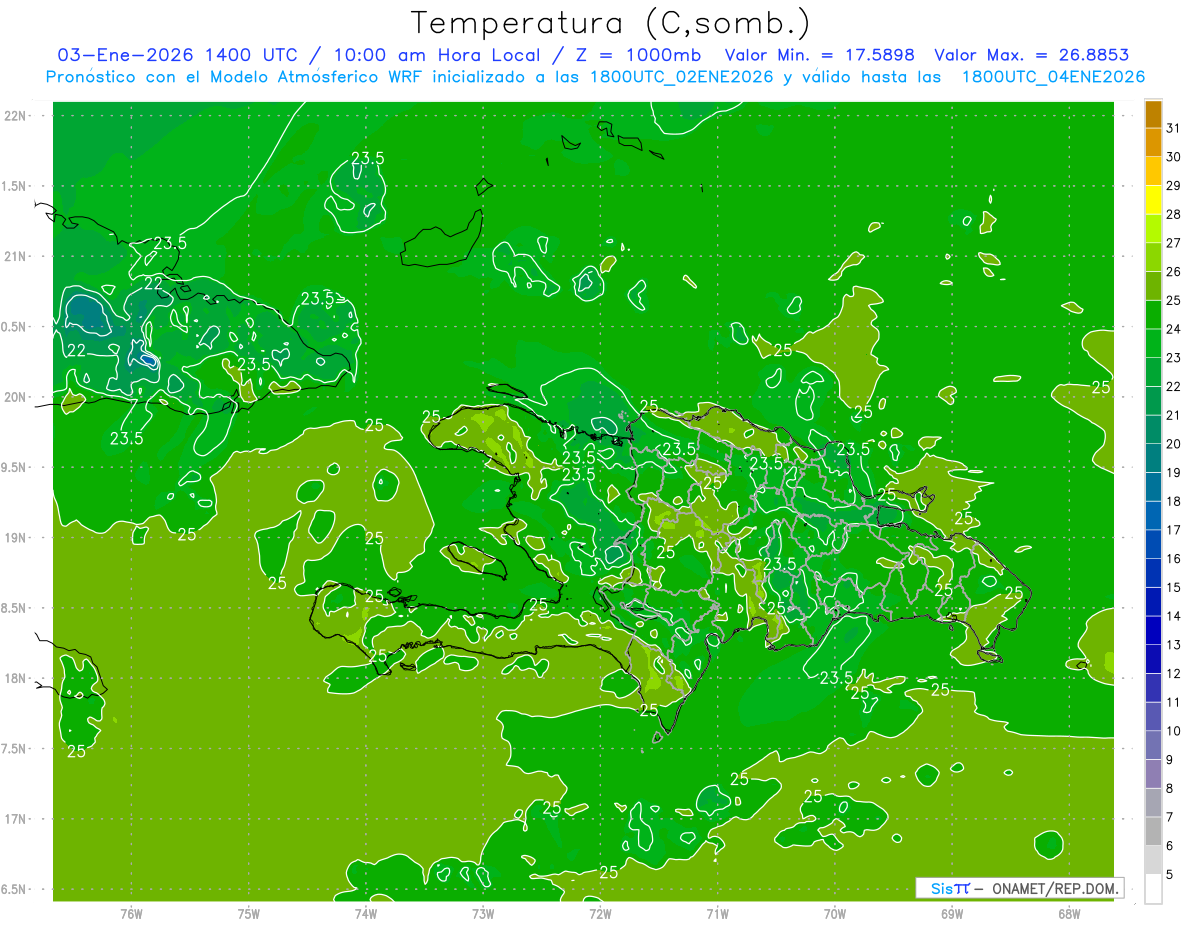Click the 25 contour label at the map's east edge
The height and width of the screenshot is (927, 1200).
[x=1101, y=387]
